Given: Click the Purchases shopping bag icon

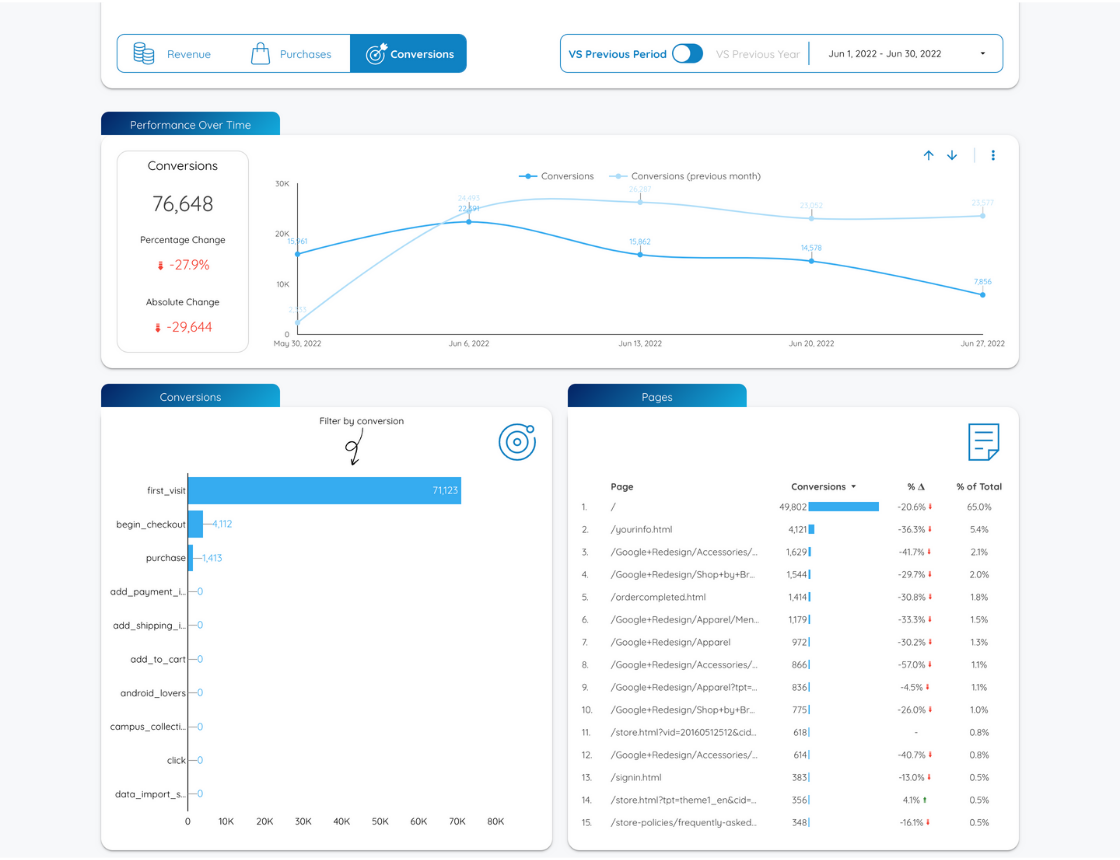Looking at the screenshot, I should [260, 54].
